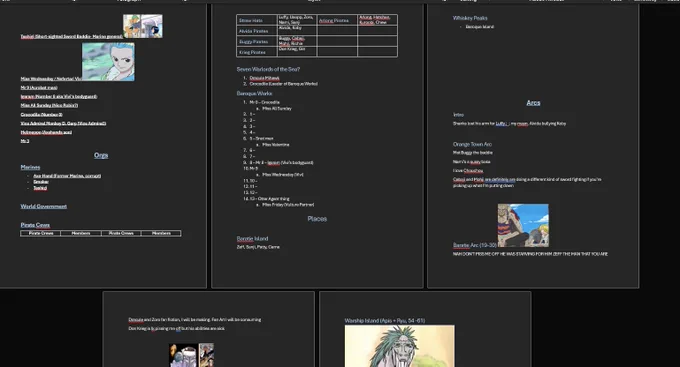
Task: Click "Miss All Sunday (Nico Robin?)" line
Action: click(49, 105)
